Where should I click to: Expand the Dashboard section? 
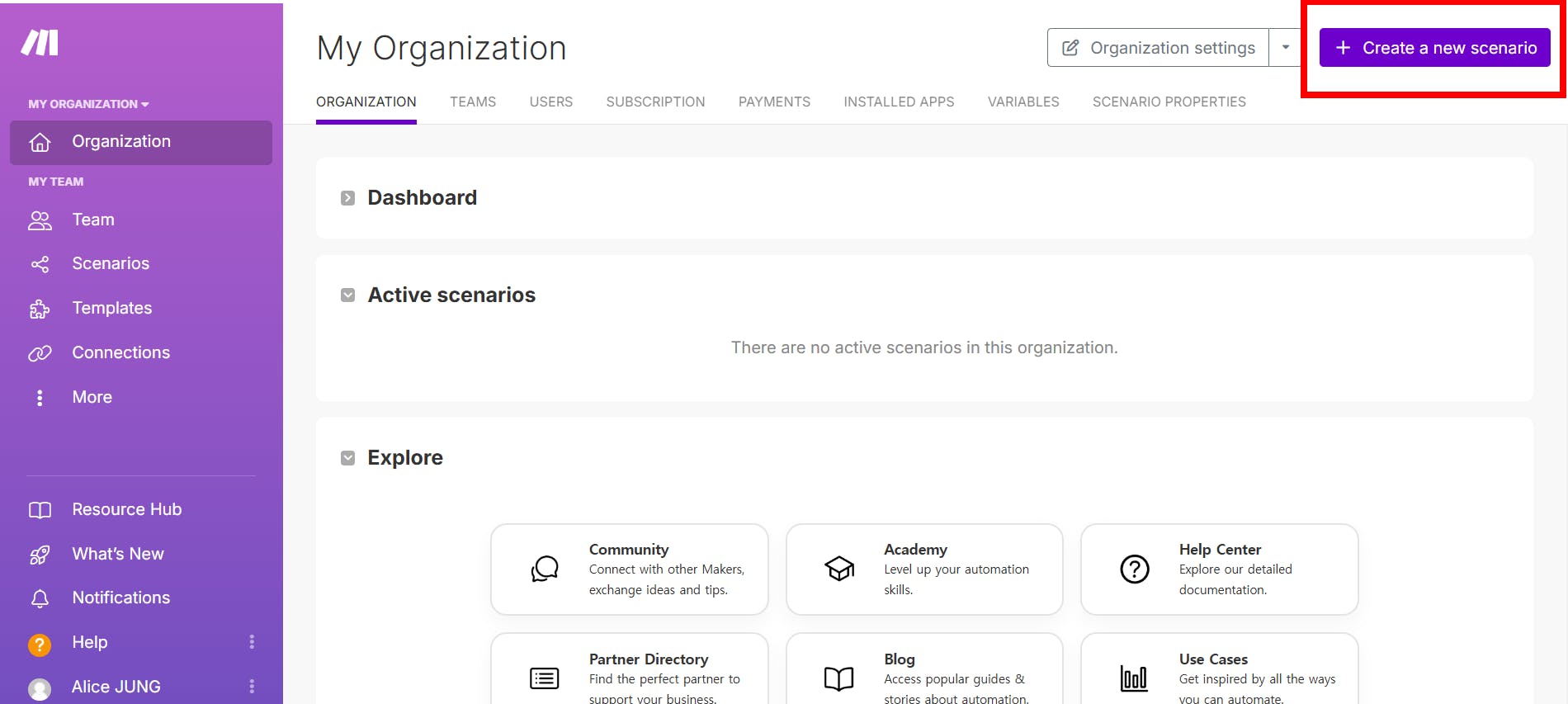coord(348,198)
